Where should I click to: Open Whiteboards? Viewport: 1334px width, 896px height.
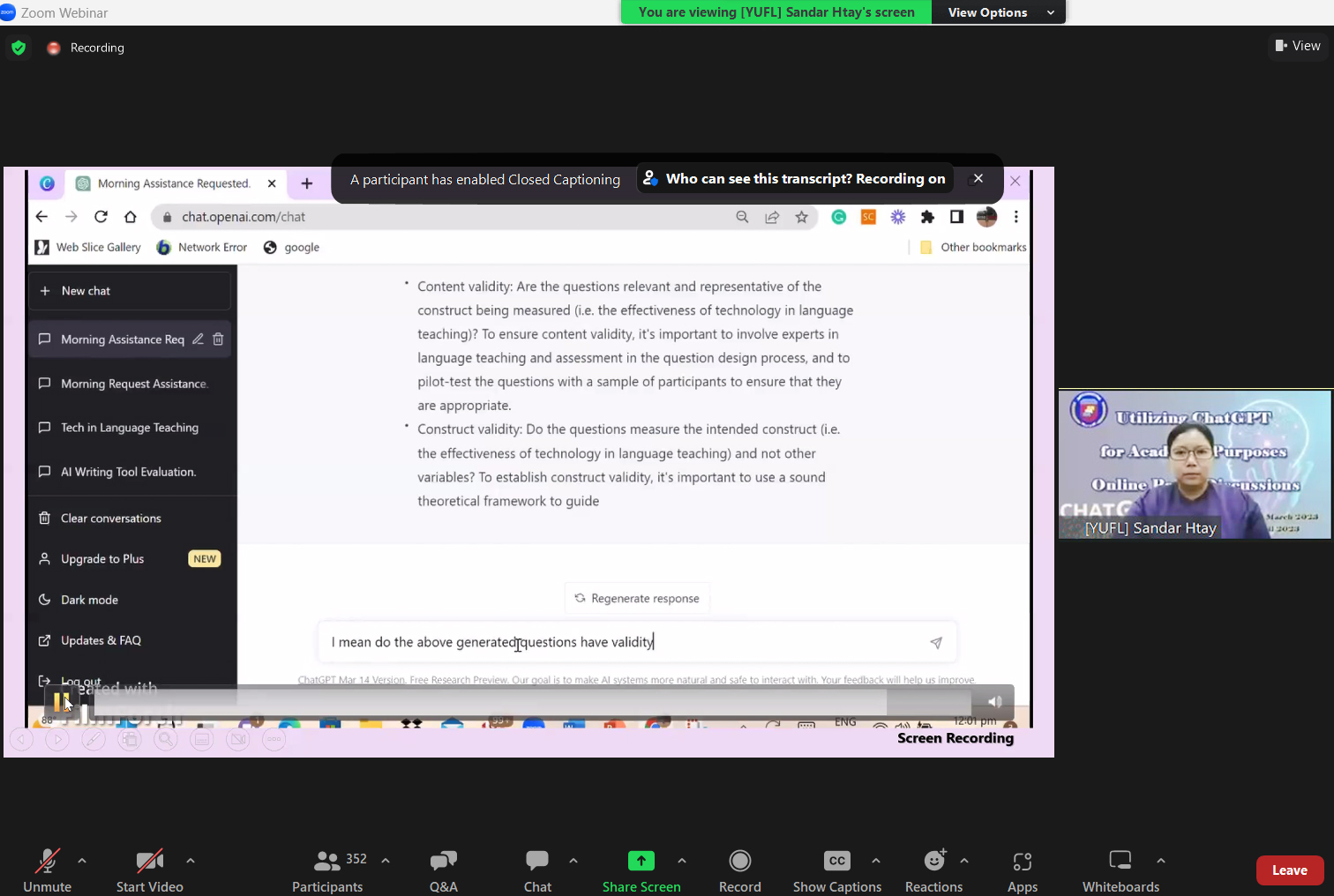[1120, 870]
